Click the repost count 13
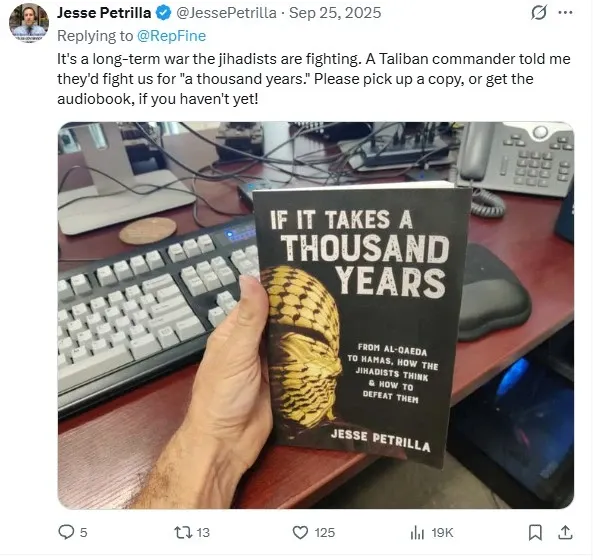 (x=203, y=533)
